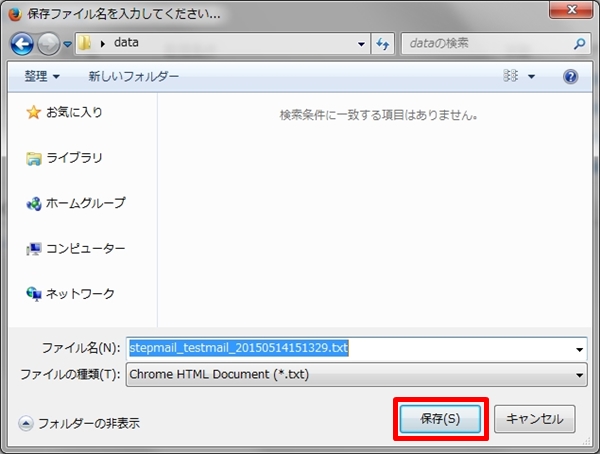The image size is (600, 454).
Task: Go back using the blue back arrow
Action: click(22, 44)
